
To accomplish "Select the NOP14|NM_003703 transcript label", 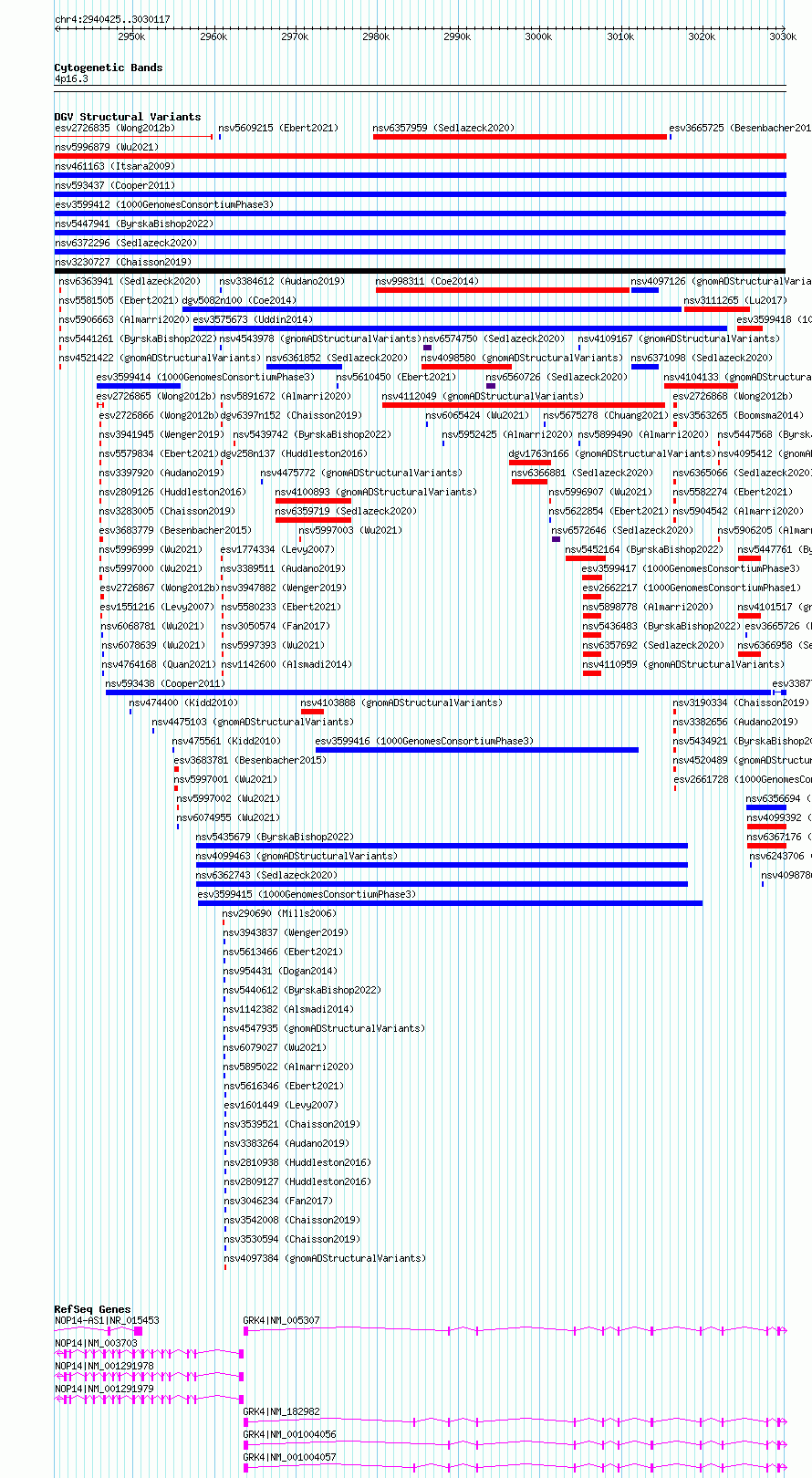I will 96,1344.
